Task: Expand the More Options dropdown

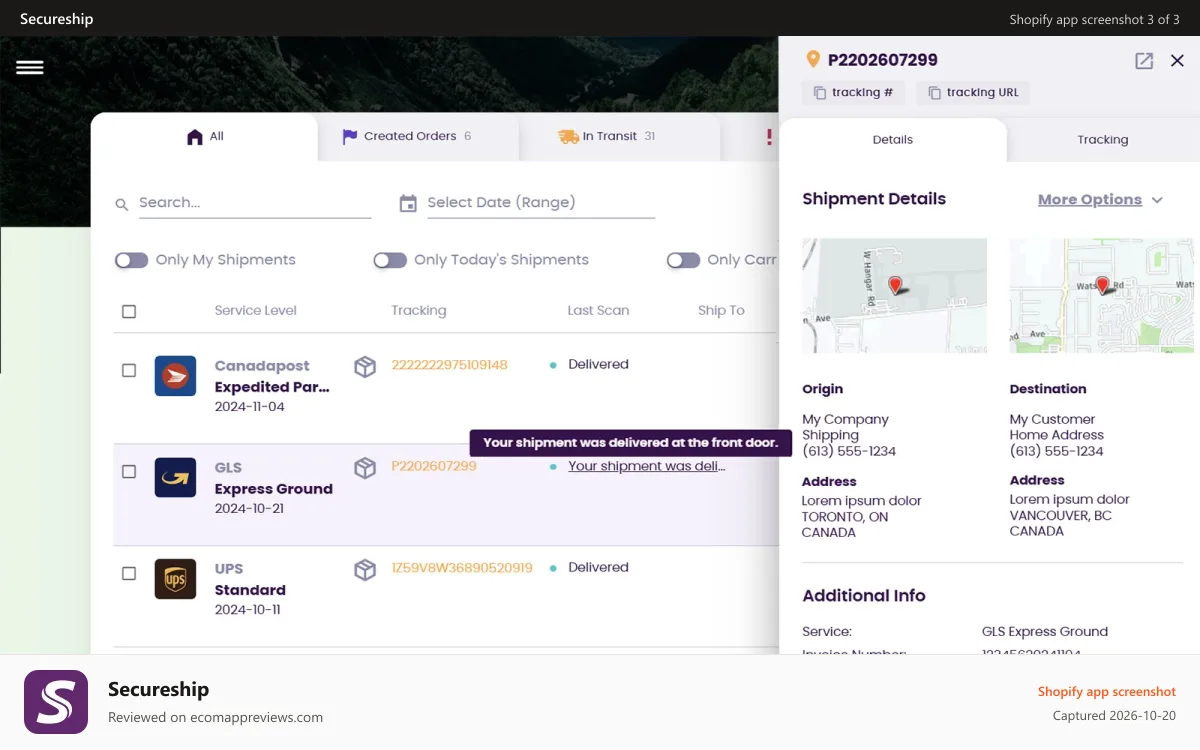Action: click(1100, 200)
